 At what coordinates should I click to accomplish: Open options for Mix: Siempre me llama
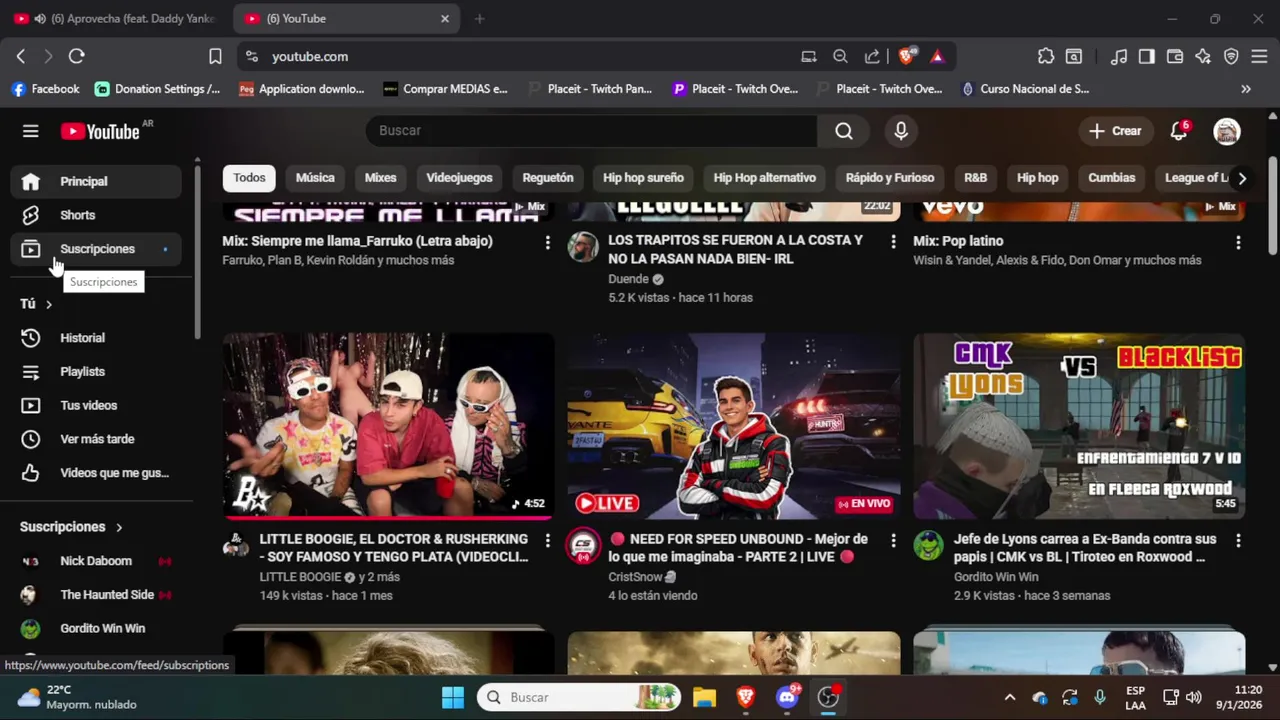[547, 242]
